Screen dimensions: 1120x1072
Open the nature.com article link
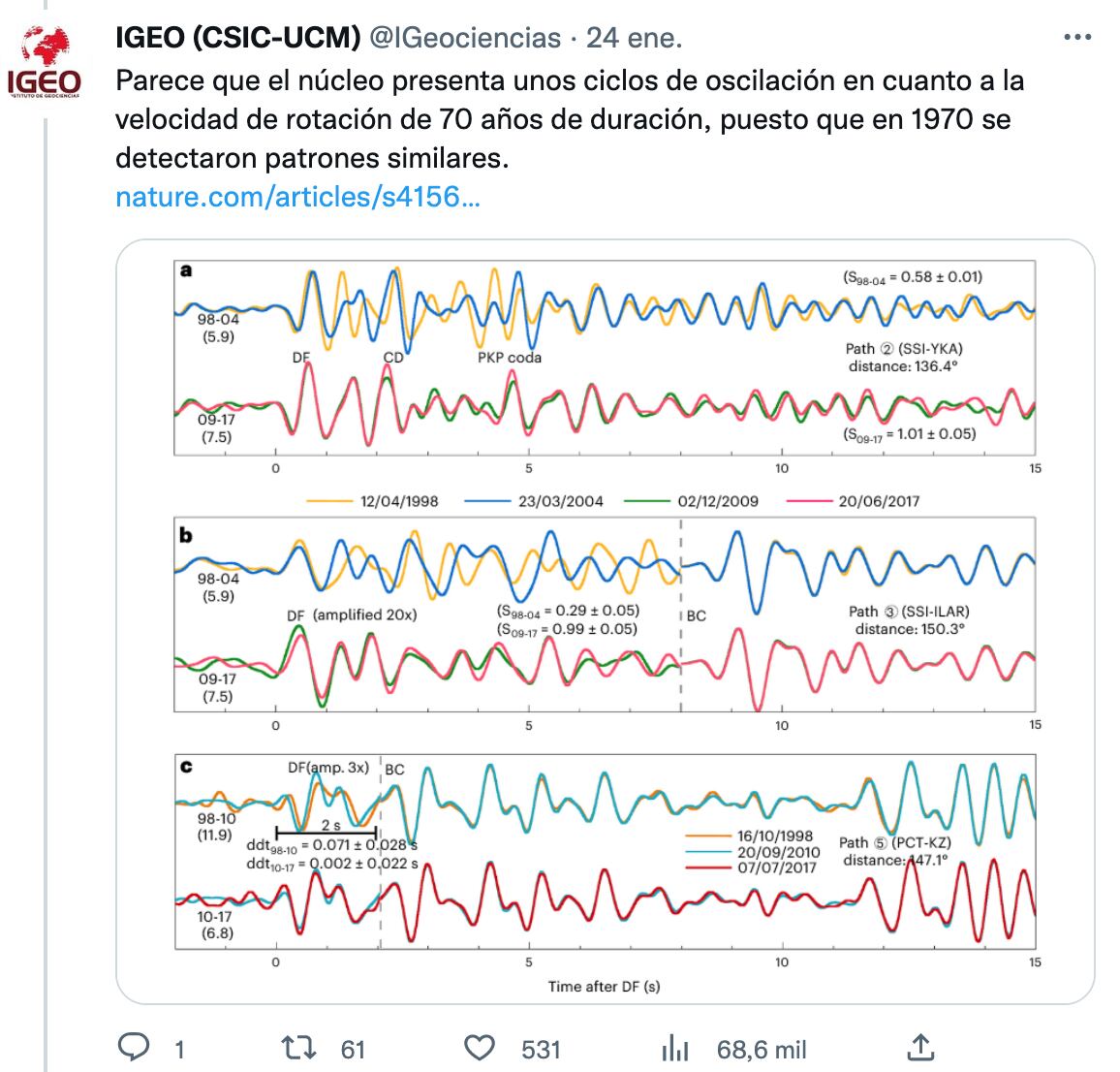click(x=296, y=197)
